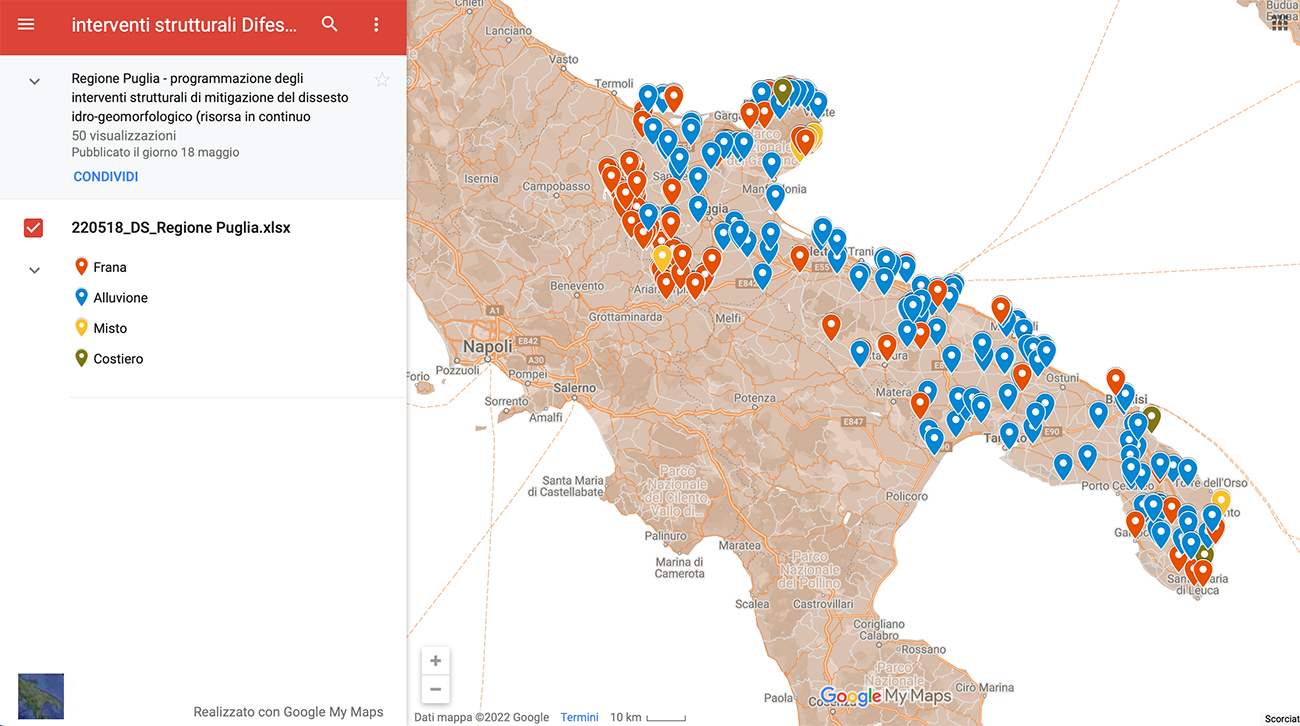Zoom in on the map
Image resolution: width=1300 pixels, height=726 pixels.
[435, 661]
